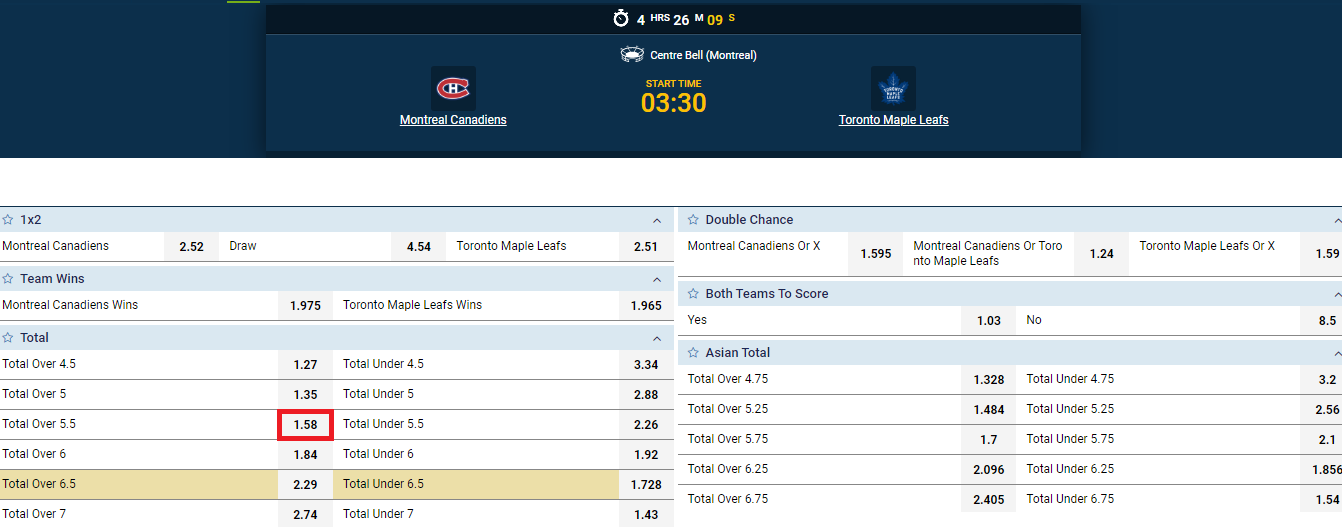This screenshot has height=527, width=1342.
Task: Pick Asian Total Over 5.25 at 1.484
Action: coord(989,410)
